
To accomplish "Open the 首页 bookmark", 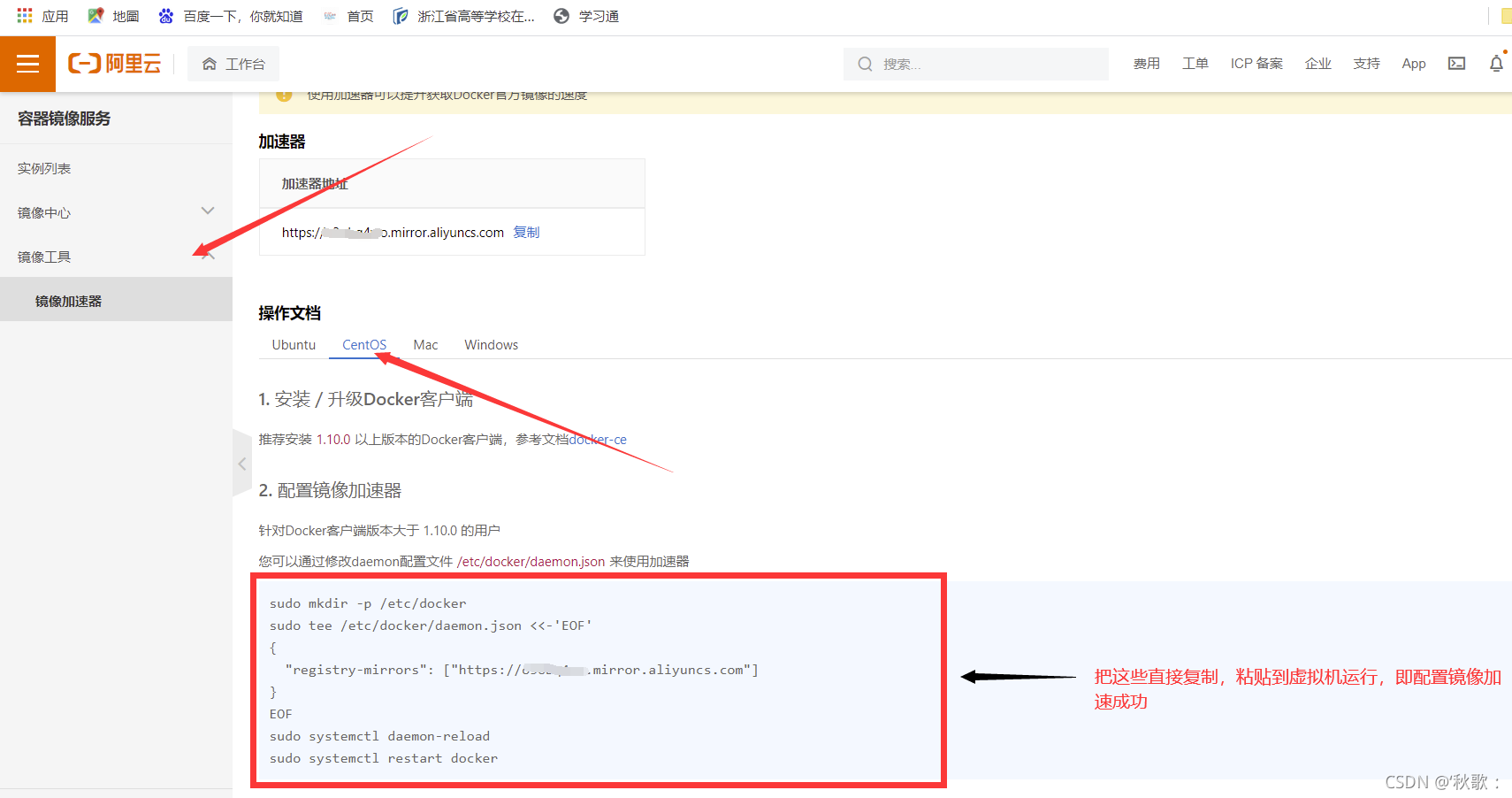I will [x=348, y=16].
